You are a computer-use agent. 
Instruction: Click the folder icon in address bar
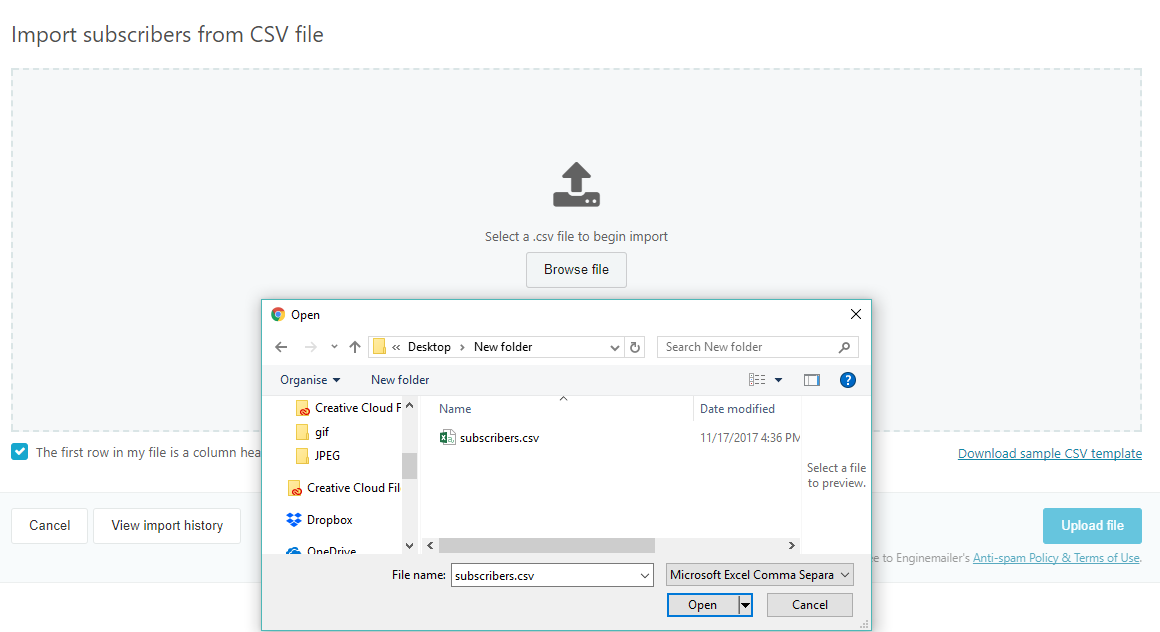click(380, 346)
